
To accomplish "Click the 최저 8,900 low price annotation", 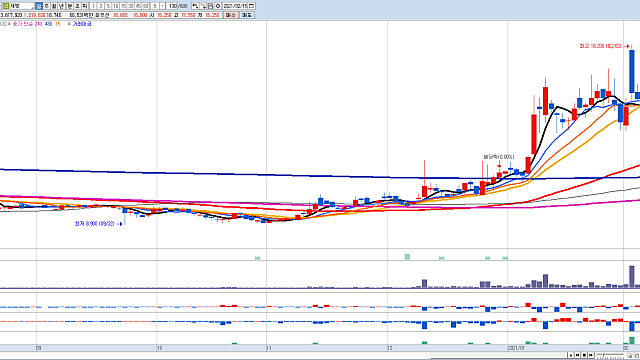I will [x=95, y=224].
